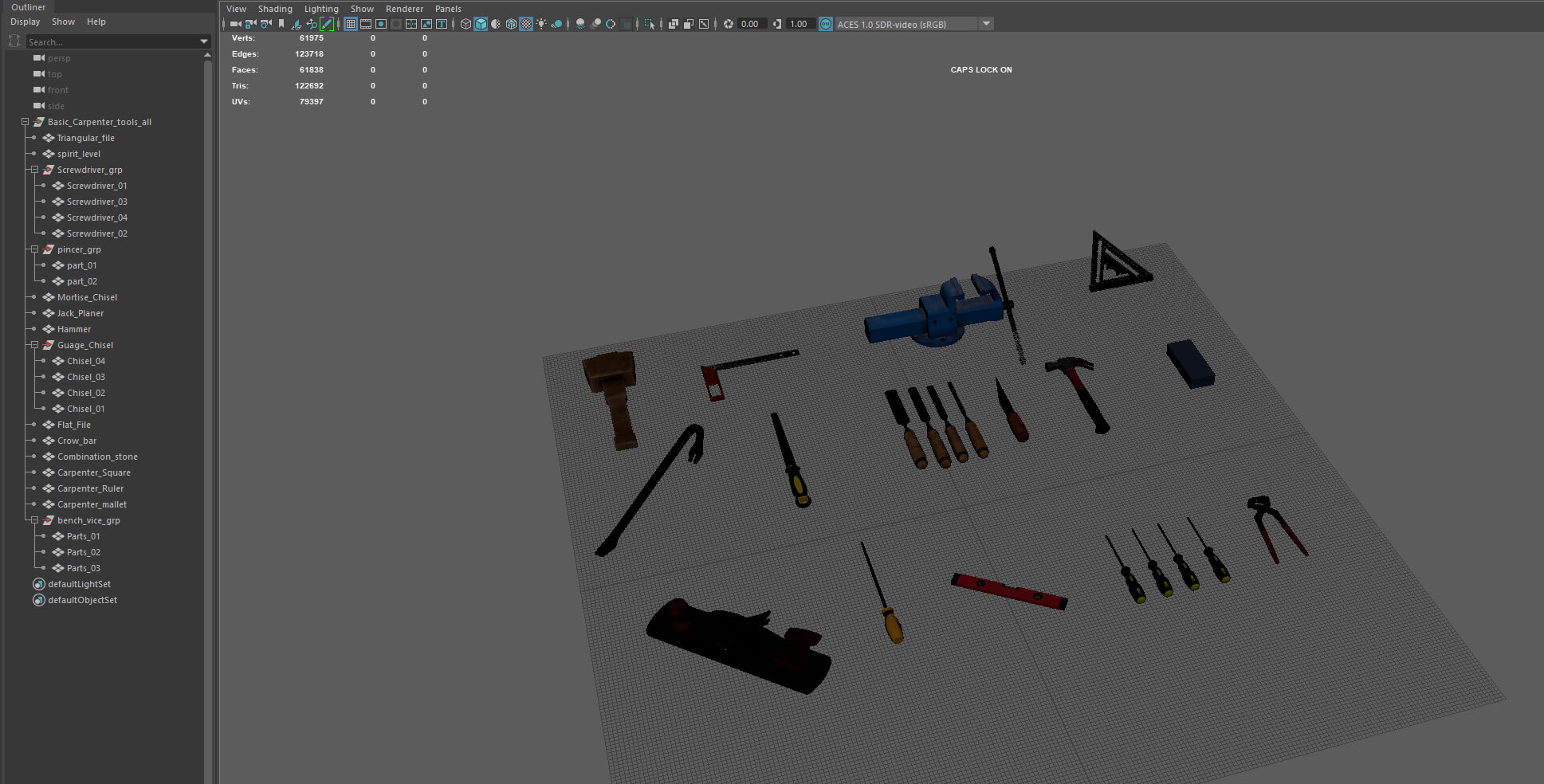Open the Panels menu
Image resolution: width=1544 pixels, height=784 pixels.
[x=448, y=9]
